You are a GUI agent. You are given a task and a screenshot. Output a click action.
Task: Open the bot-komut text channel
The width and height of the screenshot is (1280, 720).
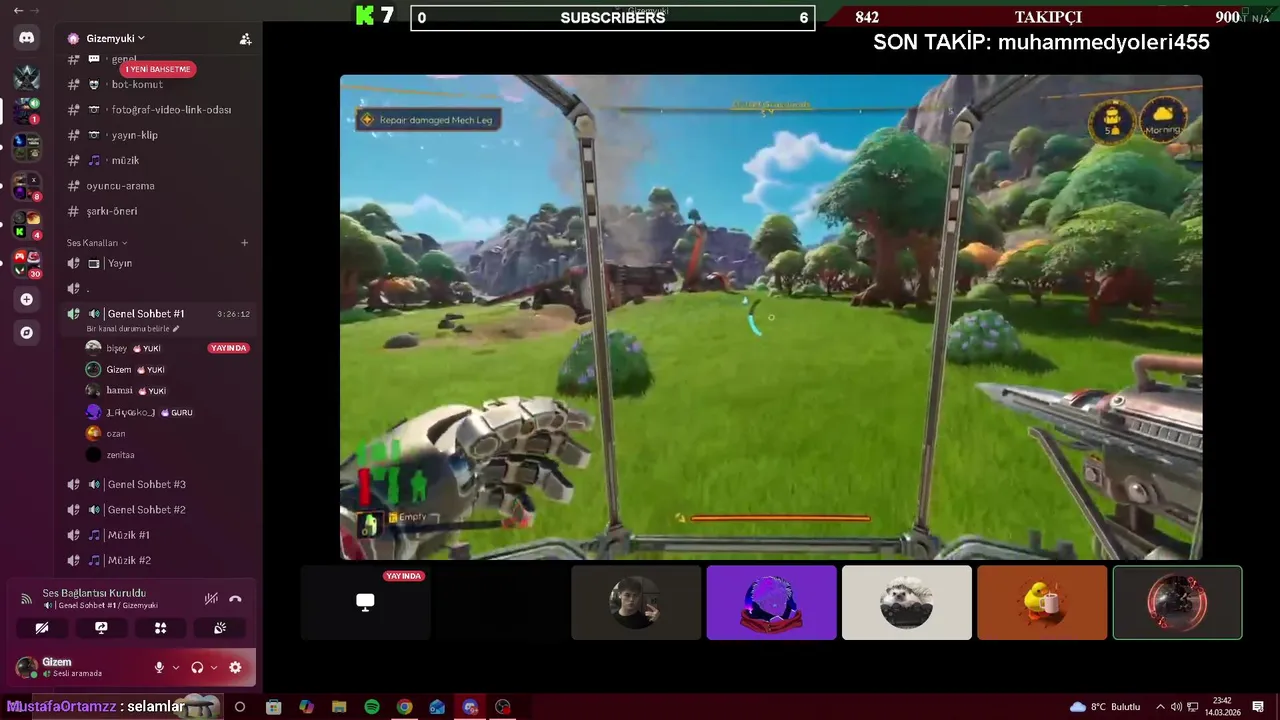(158, 85)
